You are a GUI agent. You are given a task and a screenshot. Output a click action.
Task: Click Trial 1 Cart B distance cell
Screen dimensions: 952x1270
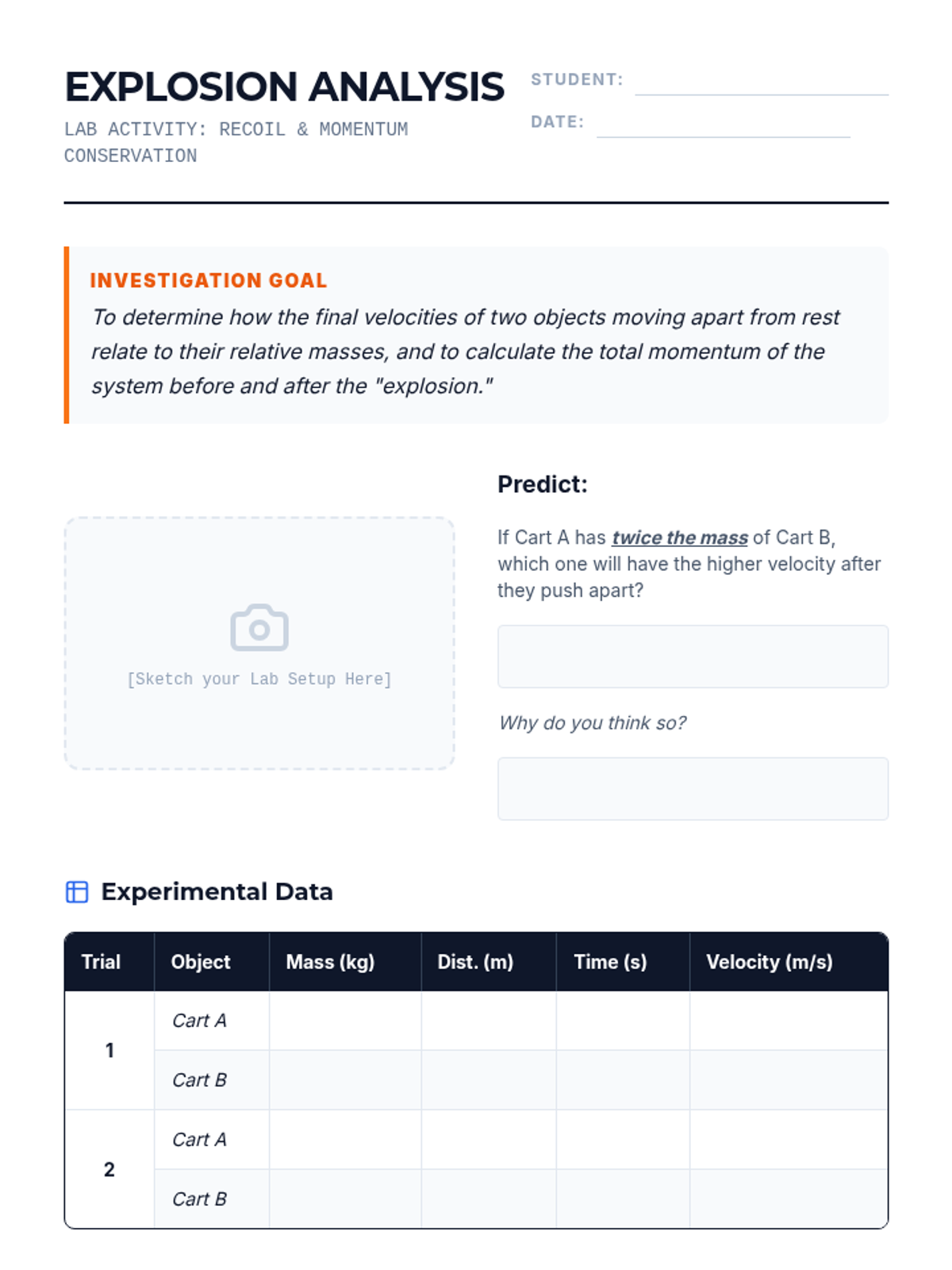488,1080
